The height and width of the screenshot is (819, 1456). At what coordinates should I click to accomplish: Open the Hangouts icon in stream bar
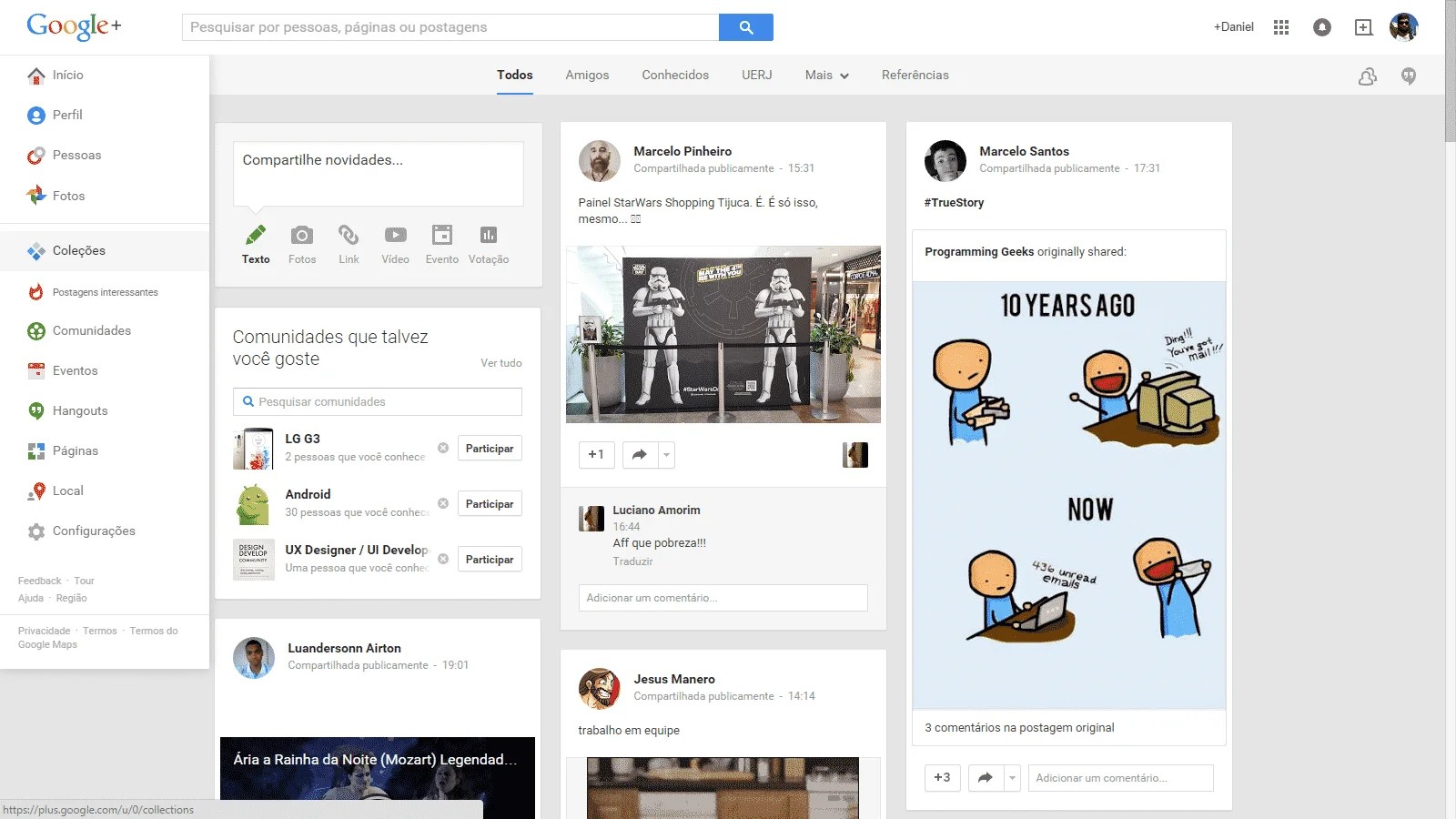pos(1409,76)
